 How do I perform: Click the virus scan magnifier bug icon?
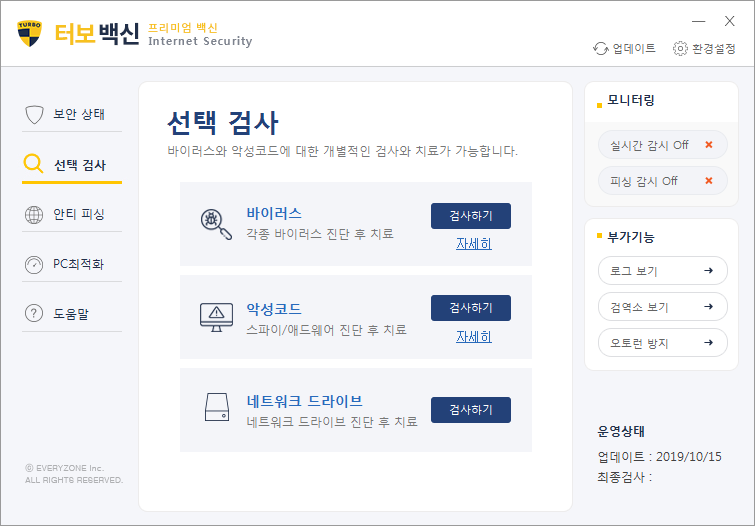coord(216,223)
